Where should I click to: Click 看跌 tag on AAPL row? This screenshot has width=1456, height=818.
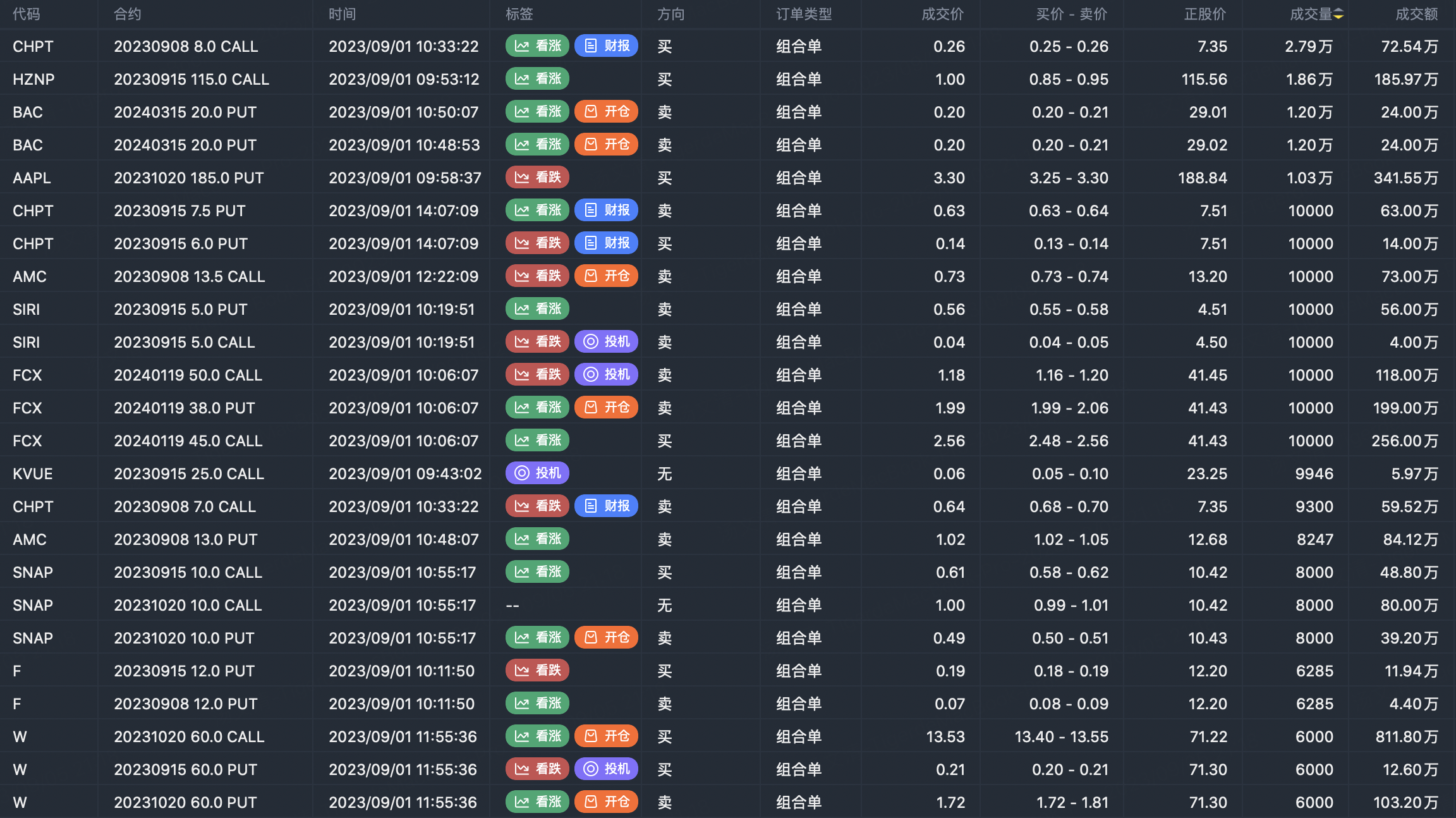(537, 178)
